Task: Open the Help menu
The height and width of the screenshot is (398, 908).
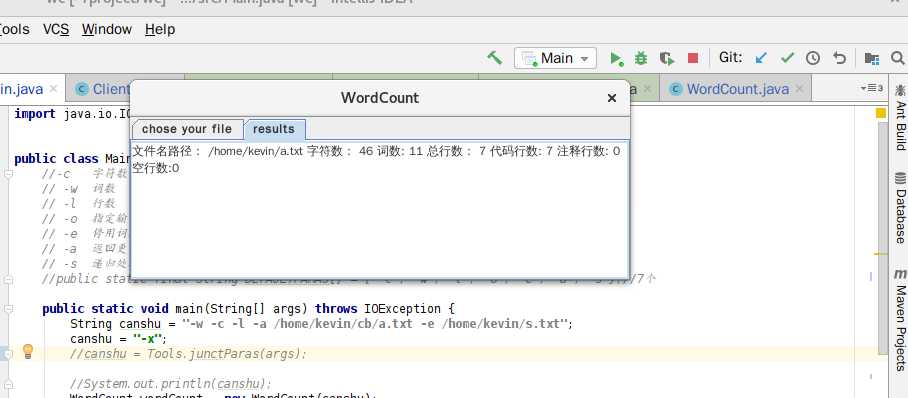Action: tap(160, 29)
